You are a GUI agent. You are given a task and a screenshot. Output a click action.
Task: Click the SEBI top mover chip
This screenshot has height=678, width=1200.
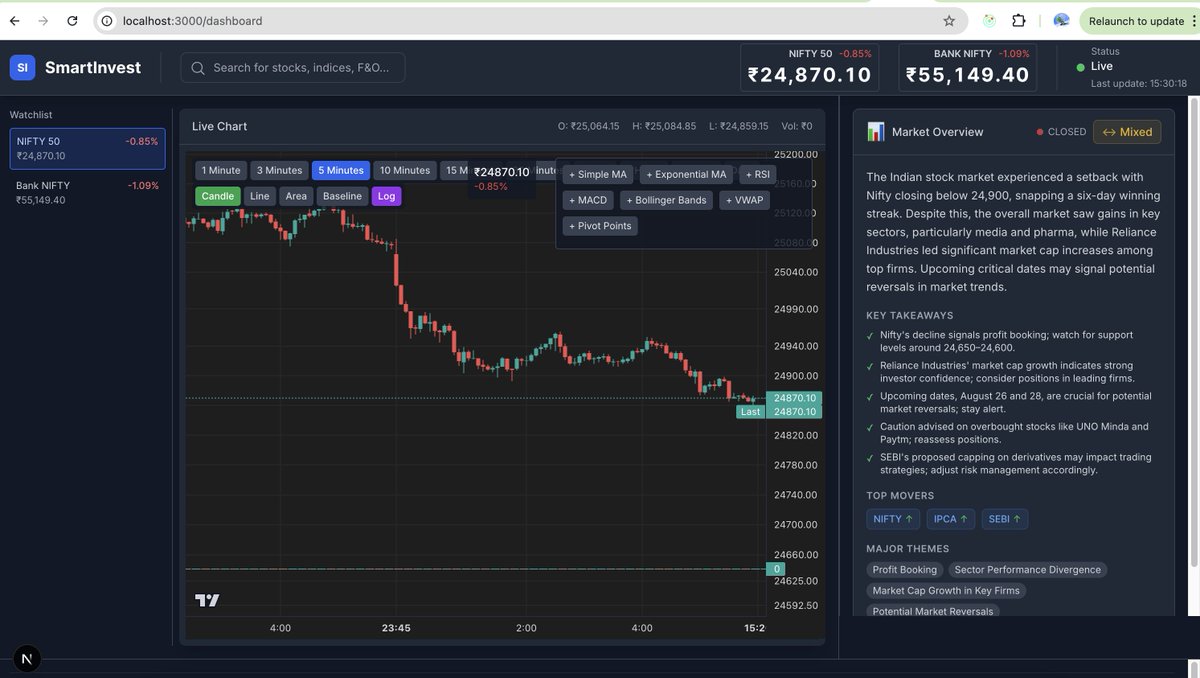pos(1004,519)
